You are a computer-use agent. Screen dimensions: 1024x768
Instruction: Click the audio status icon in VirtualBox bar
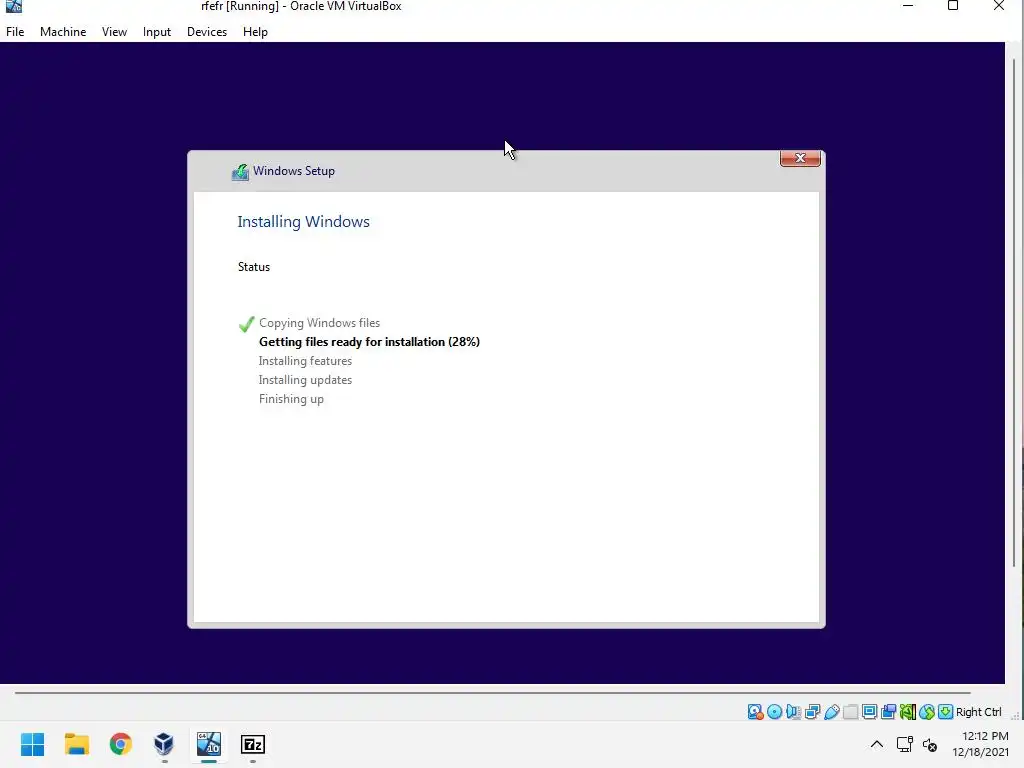pyautogui.click(x=793, y=712)
